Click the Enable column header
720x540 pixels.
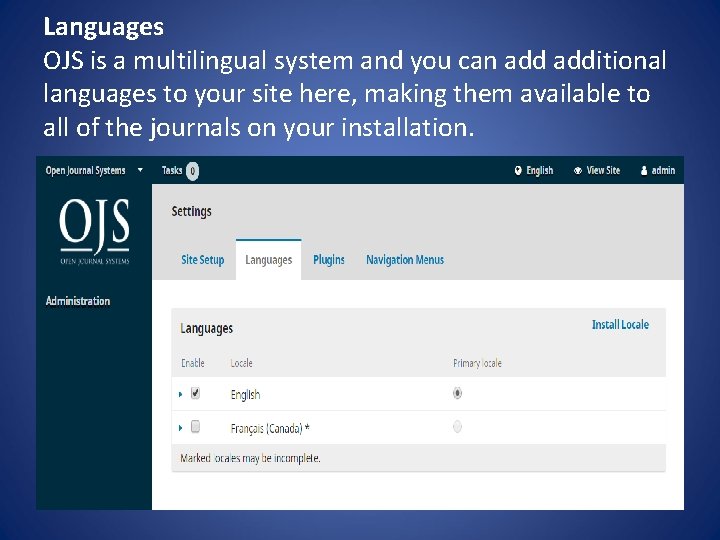193,363
